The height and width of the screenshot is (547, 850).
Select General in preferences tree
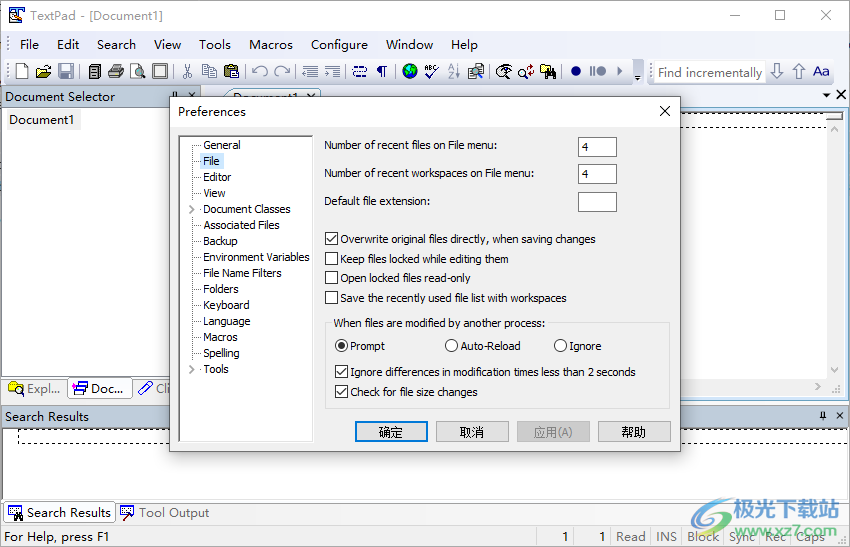222,145
